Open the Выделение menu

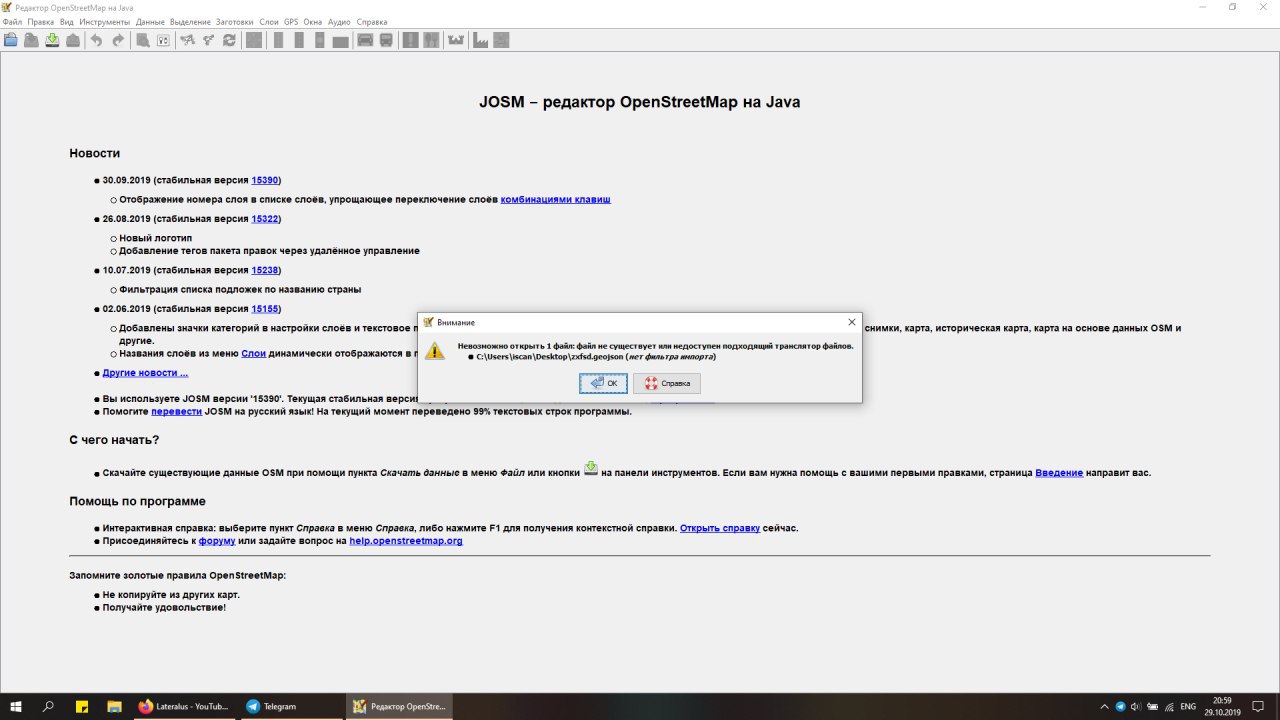coord(190,21)
